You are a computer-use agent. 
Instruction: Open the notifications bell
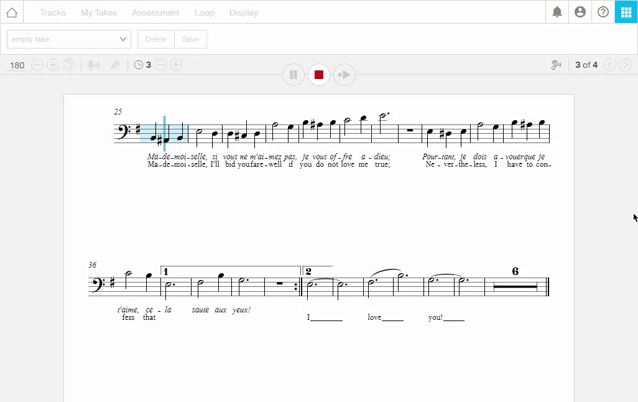(x=557, y=12)
